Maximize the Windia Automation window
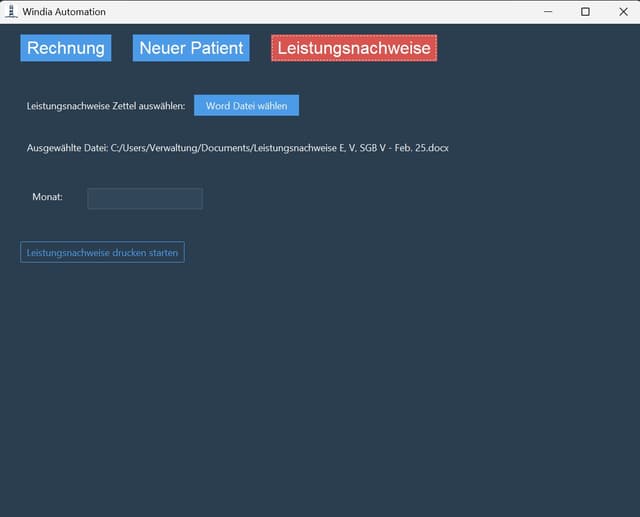The image size is (640, 517). [x=585, y=12]
